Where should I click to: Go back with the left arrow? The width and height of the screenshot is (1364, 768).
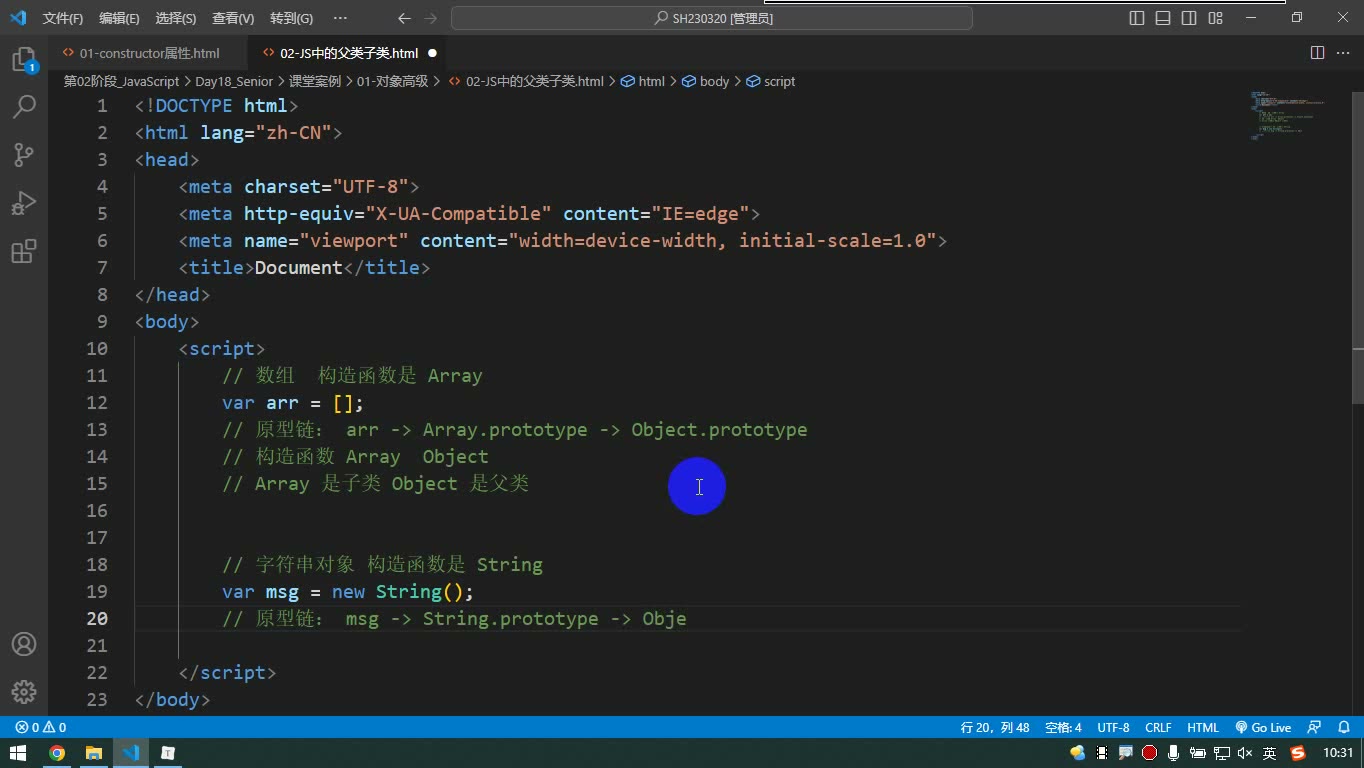click(404, 18)
